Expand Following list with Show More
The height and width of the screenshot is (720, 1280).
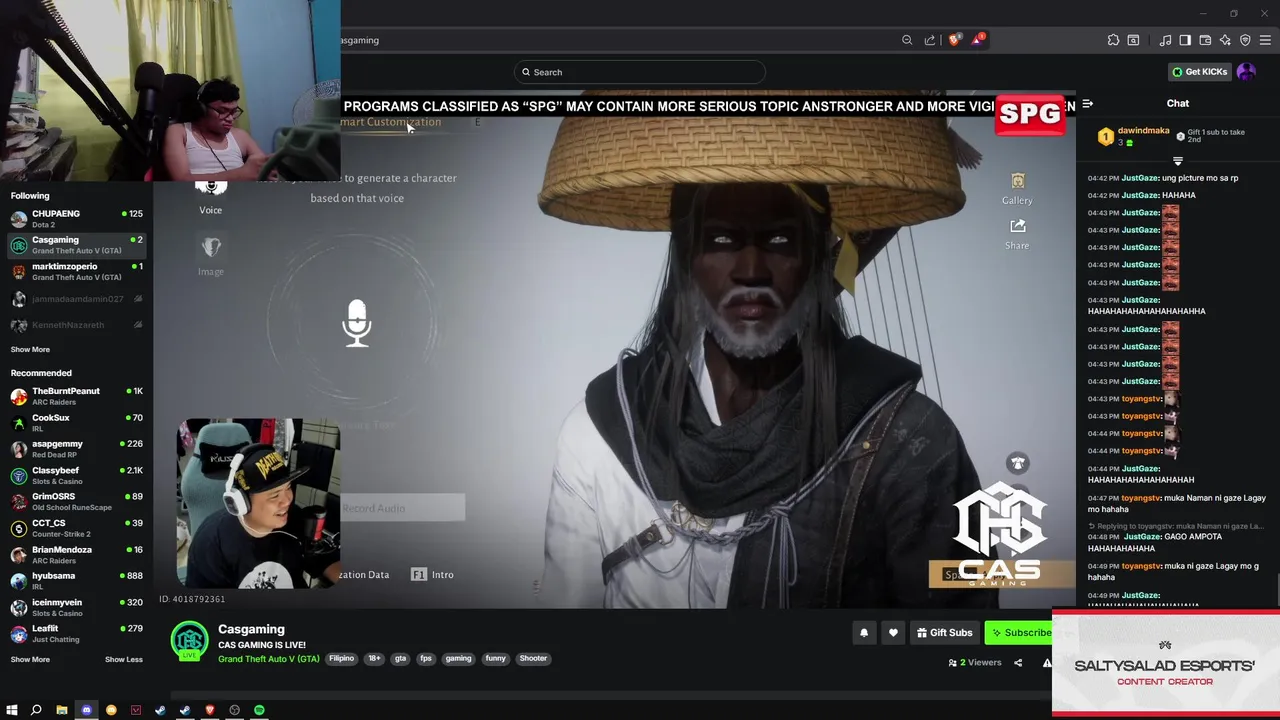click(30, 349)
